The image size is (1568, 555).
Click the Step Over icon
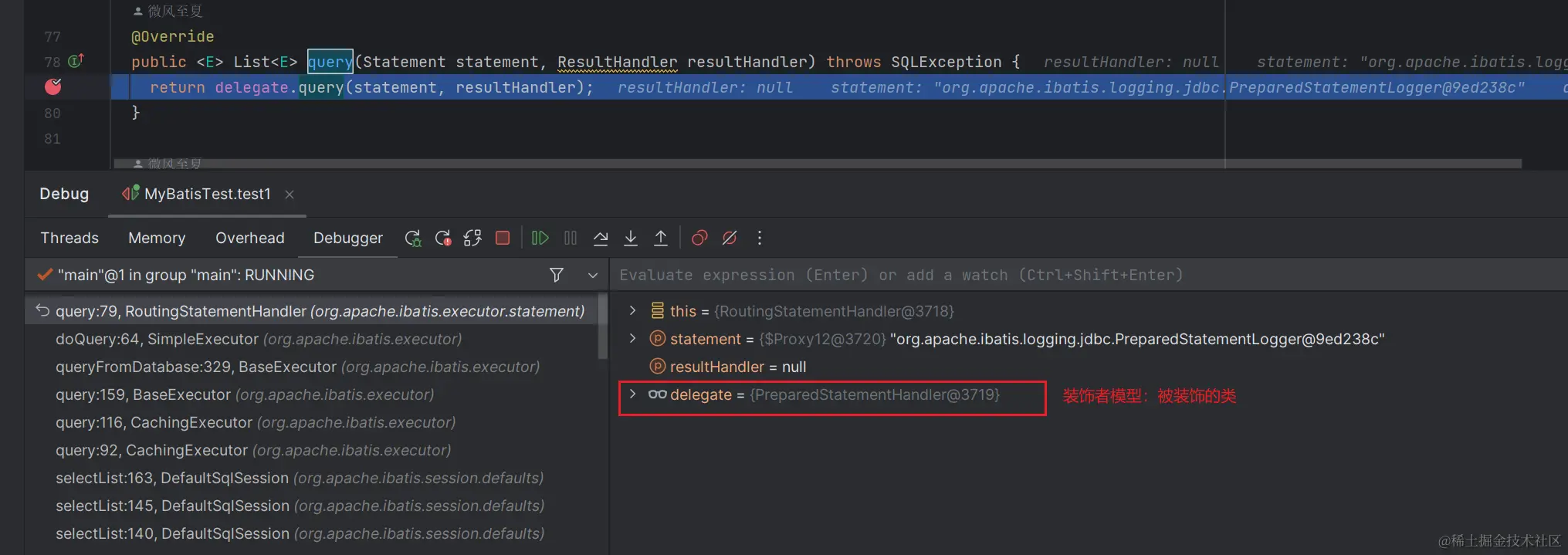pos(601,238)
